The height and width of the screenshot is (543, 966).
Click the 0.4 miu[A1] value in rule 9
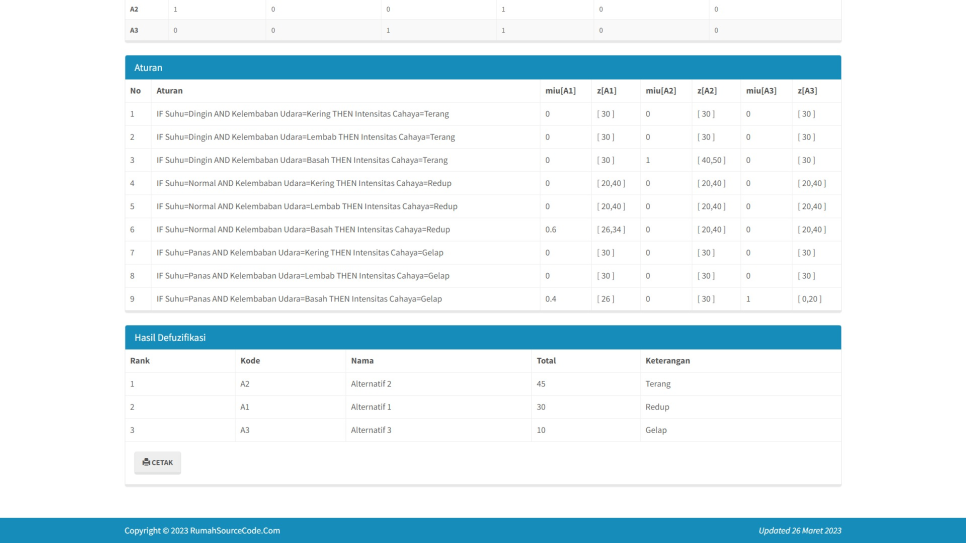(x=551, y=299)
